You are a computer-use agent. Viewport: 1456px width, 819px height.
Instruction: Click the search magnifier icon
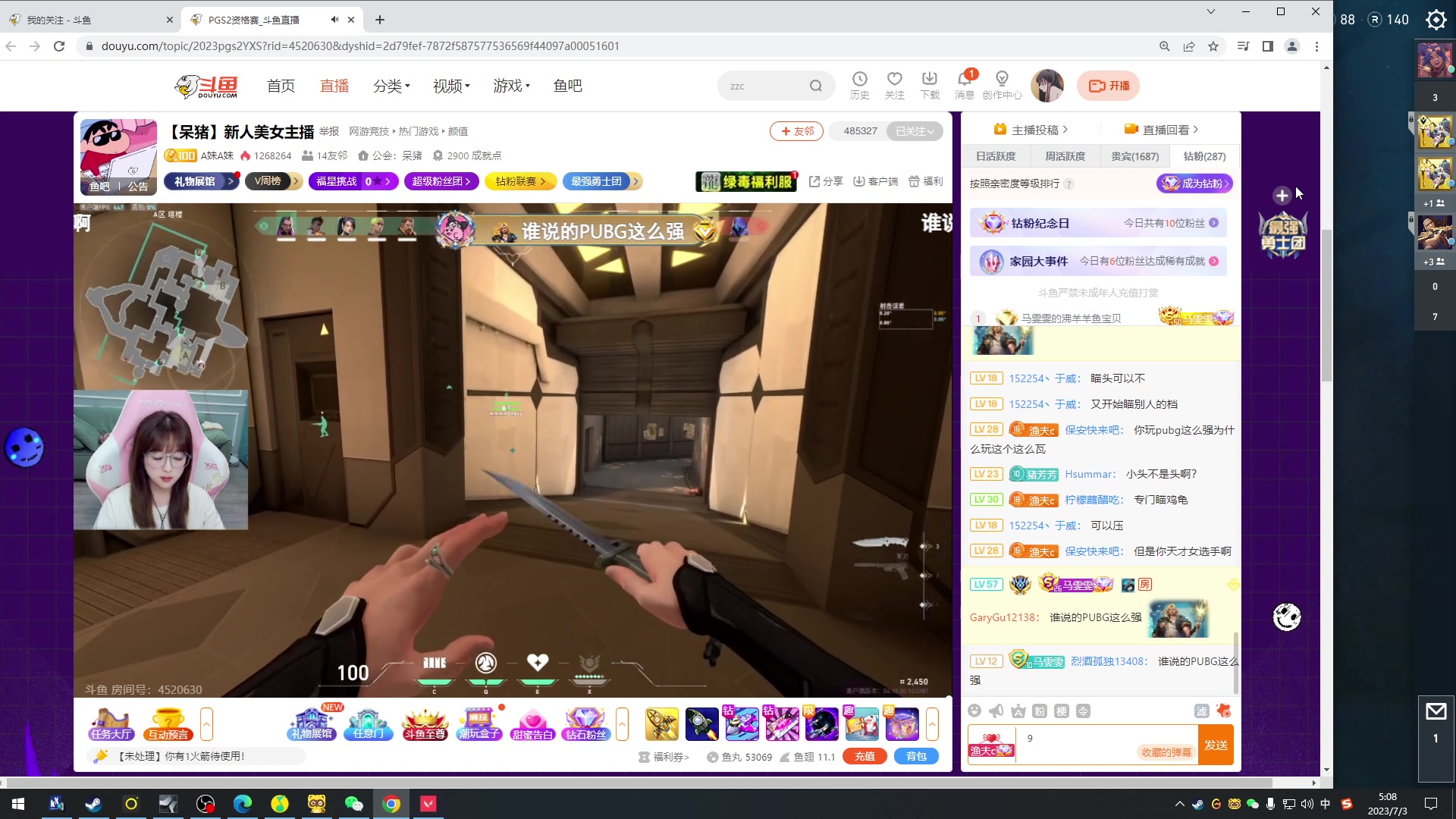coord(815,86)
